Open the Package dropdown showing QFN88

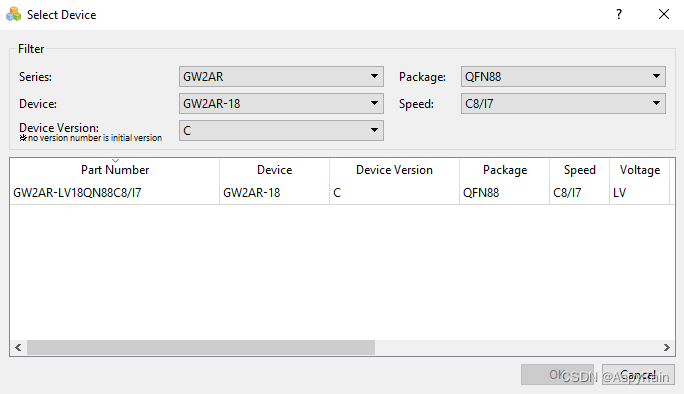pos(563,77)
